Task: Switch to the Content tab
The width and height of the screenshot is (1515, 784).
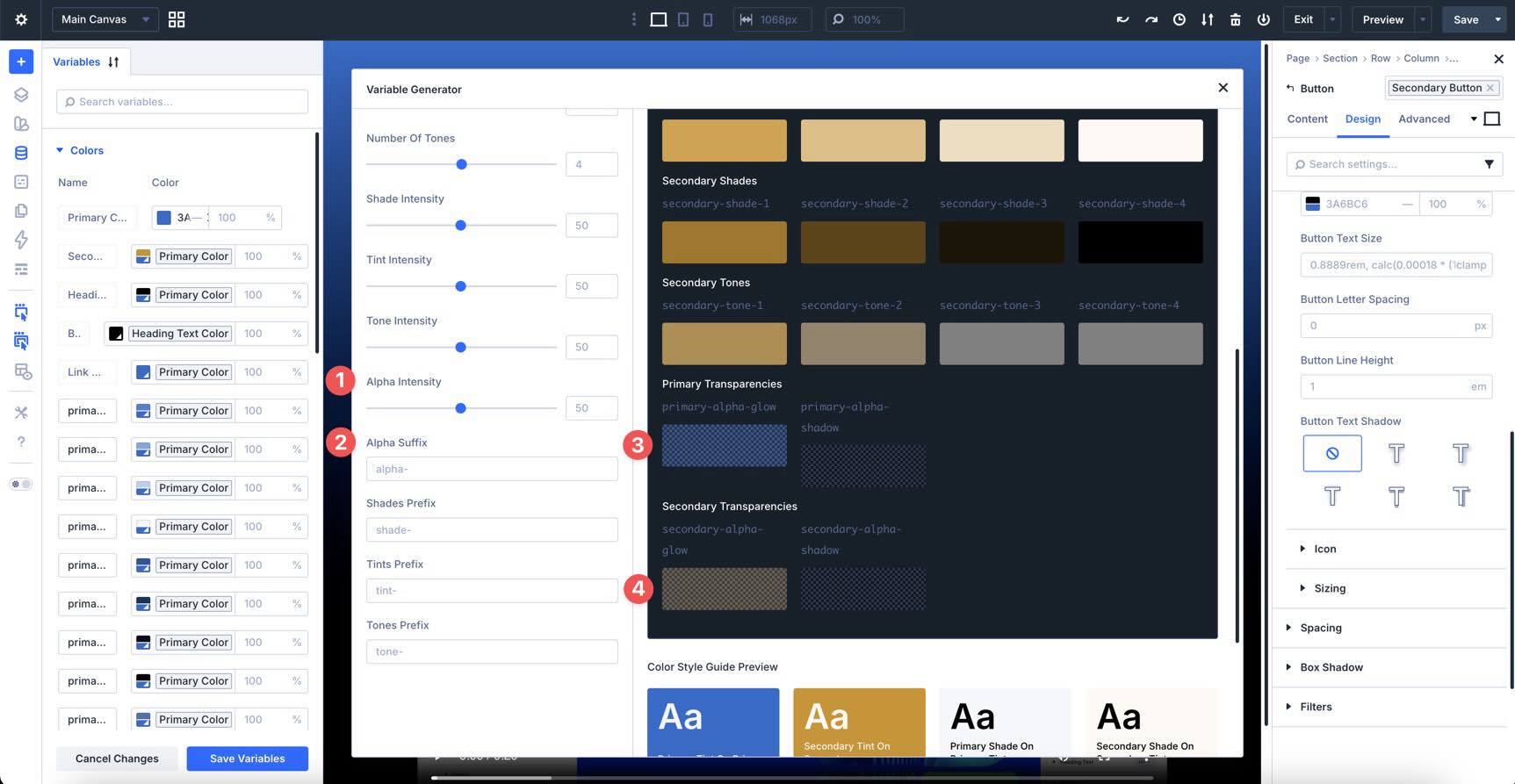Action: coord(1307,119)
